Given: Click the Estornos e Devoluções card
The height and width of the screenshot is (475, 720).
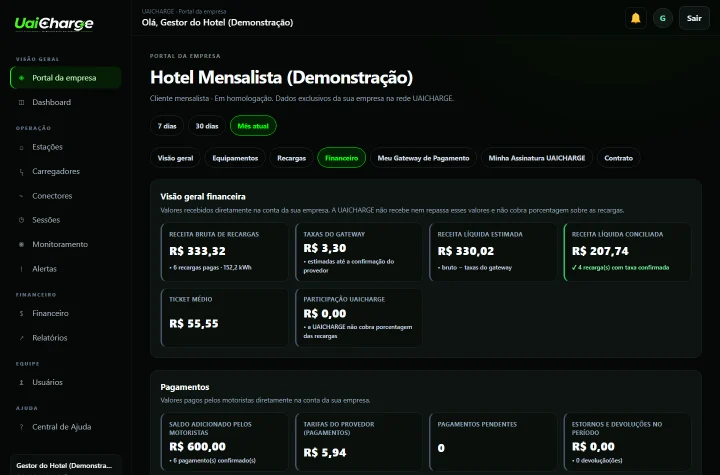Looking at the screenshot, I should 627,442.
